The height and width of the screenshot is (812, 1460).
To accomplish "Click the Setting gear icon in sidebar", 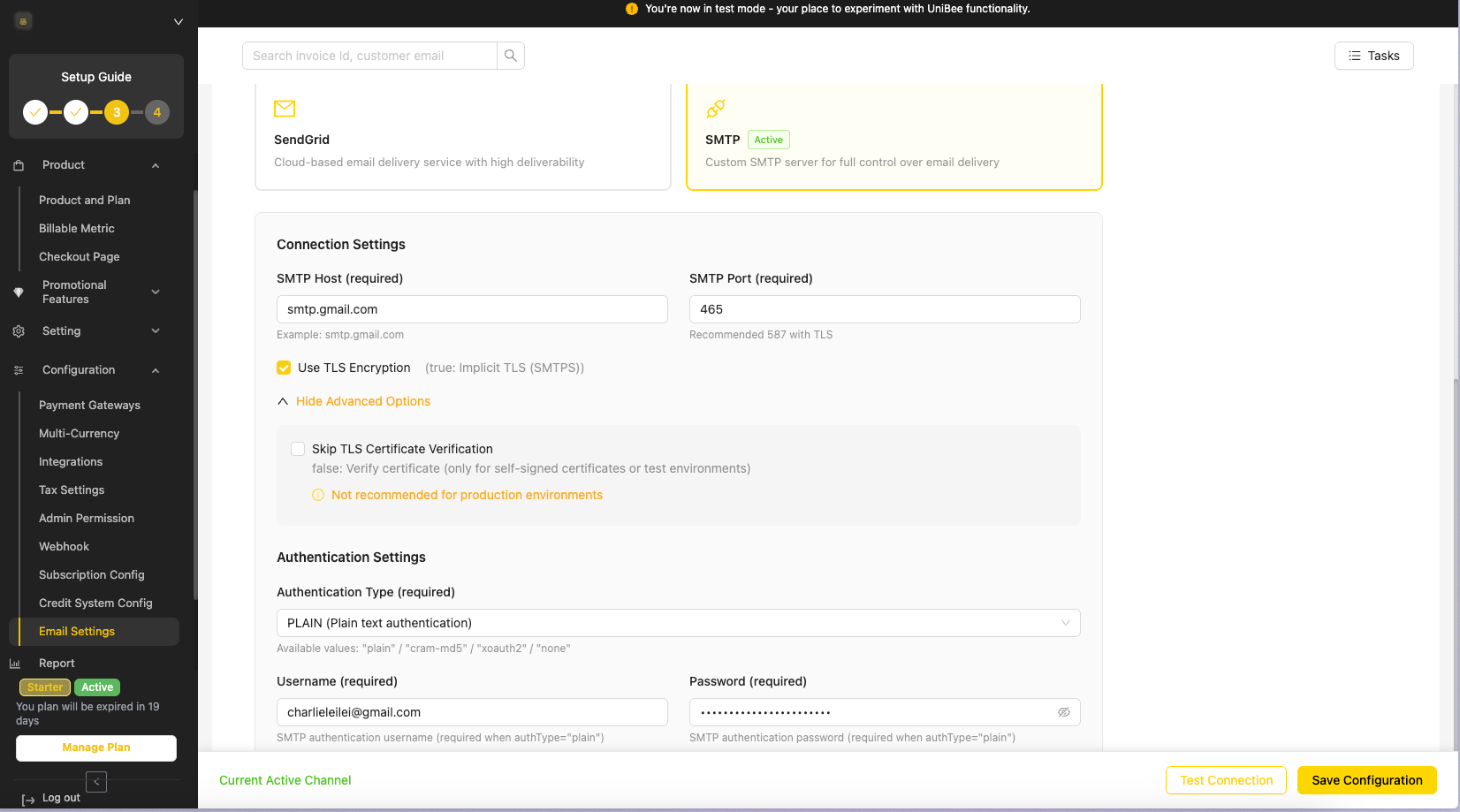I will click(x=19, y=330).
